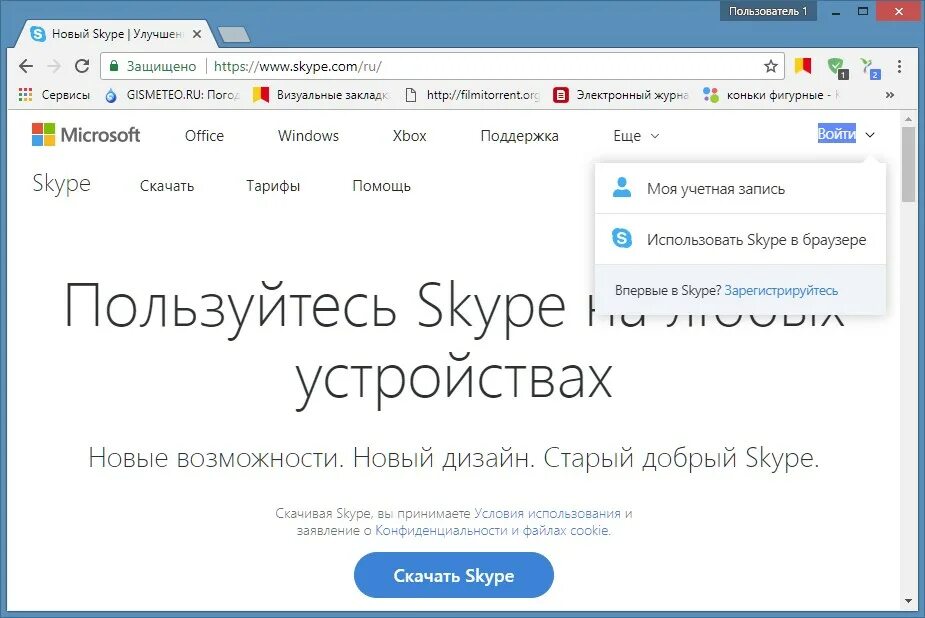Click the browser forward arrow
The image size is (925, 618).
[x=54, y=66]
